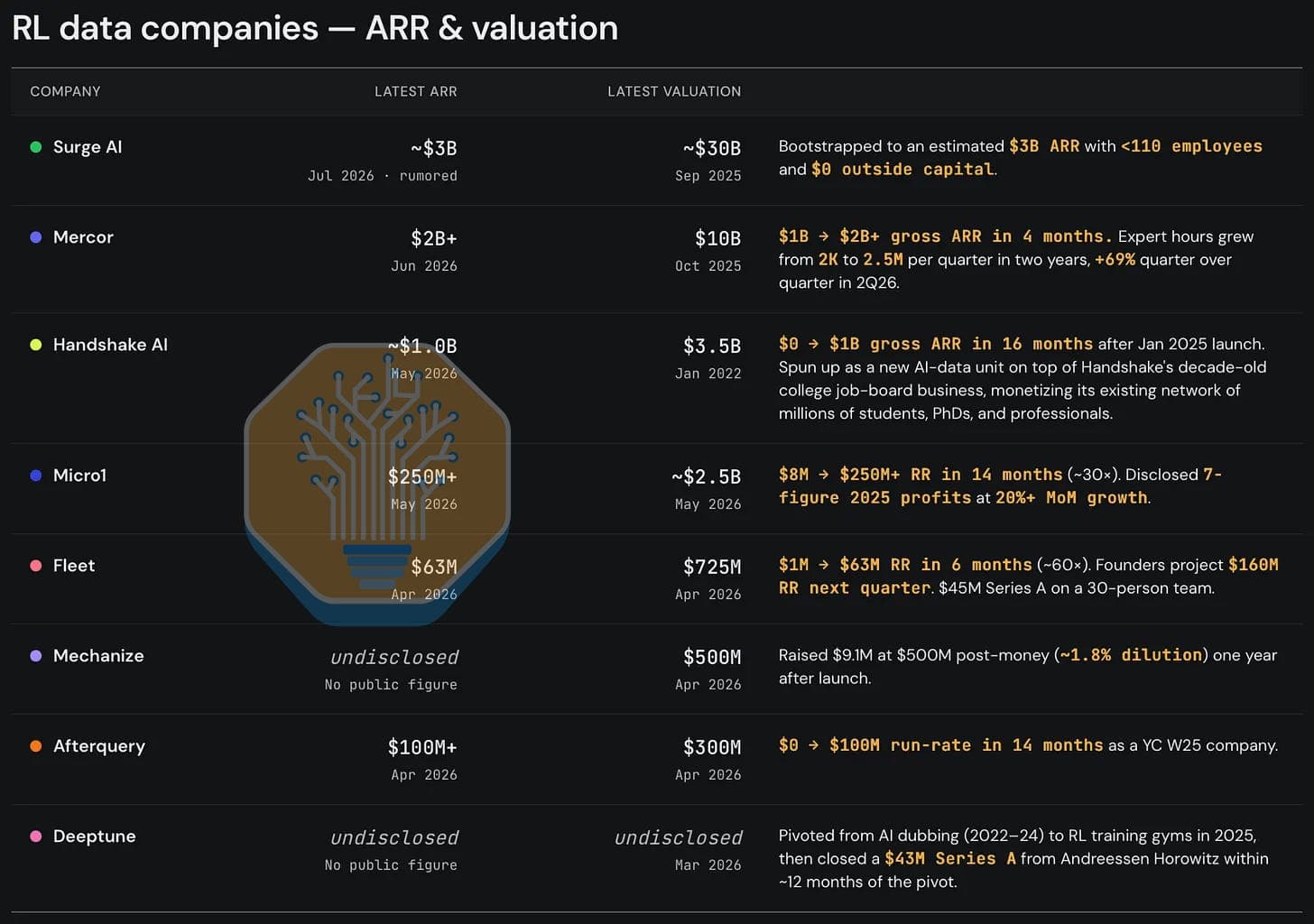Click the '$300M' valuation for Afterquery
1314x924 pixels.
tap(712, 747)
